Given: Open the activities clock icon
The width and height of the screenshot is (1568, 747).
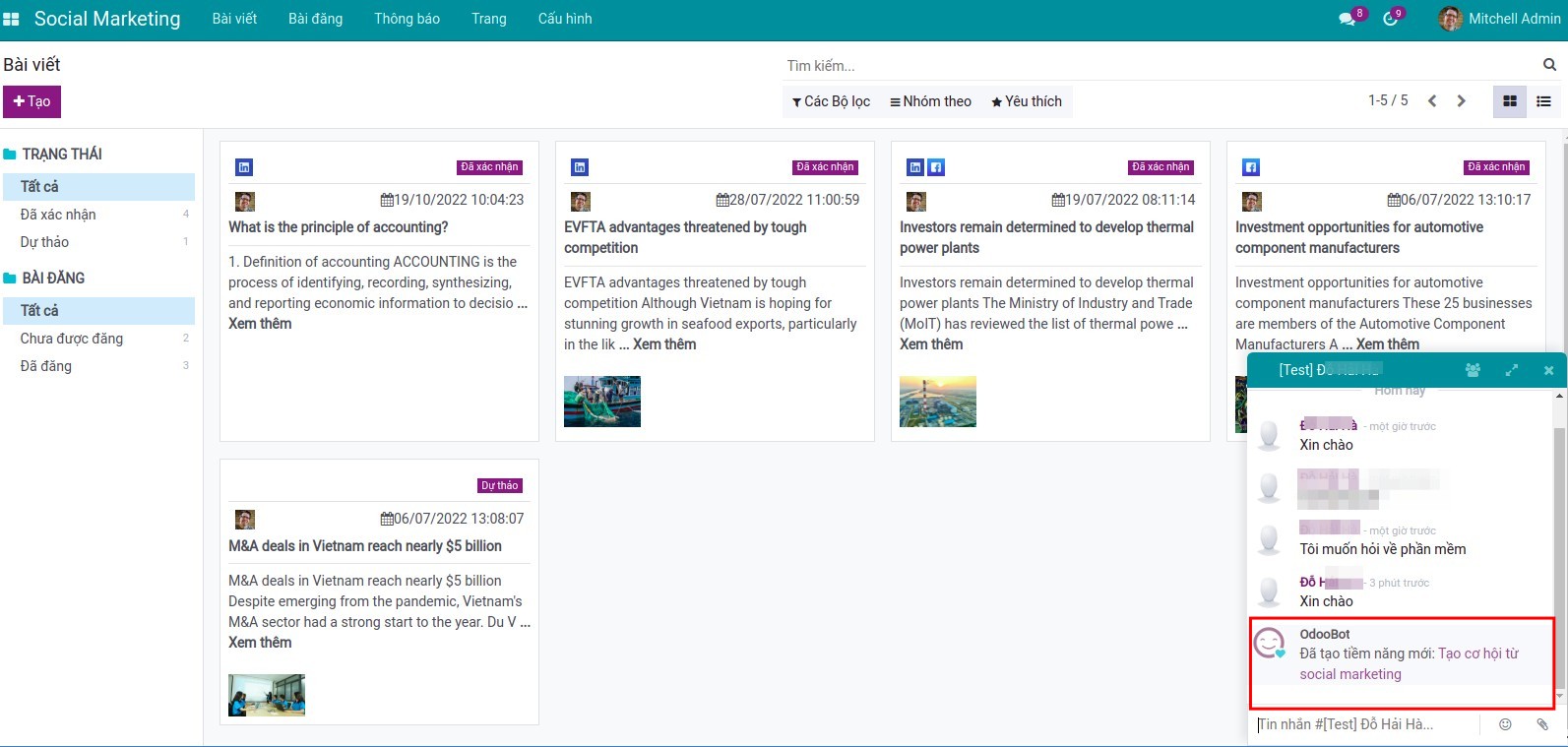Looking at the screenshot, I should click(x=1390, y=19).
